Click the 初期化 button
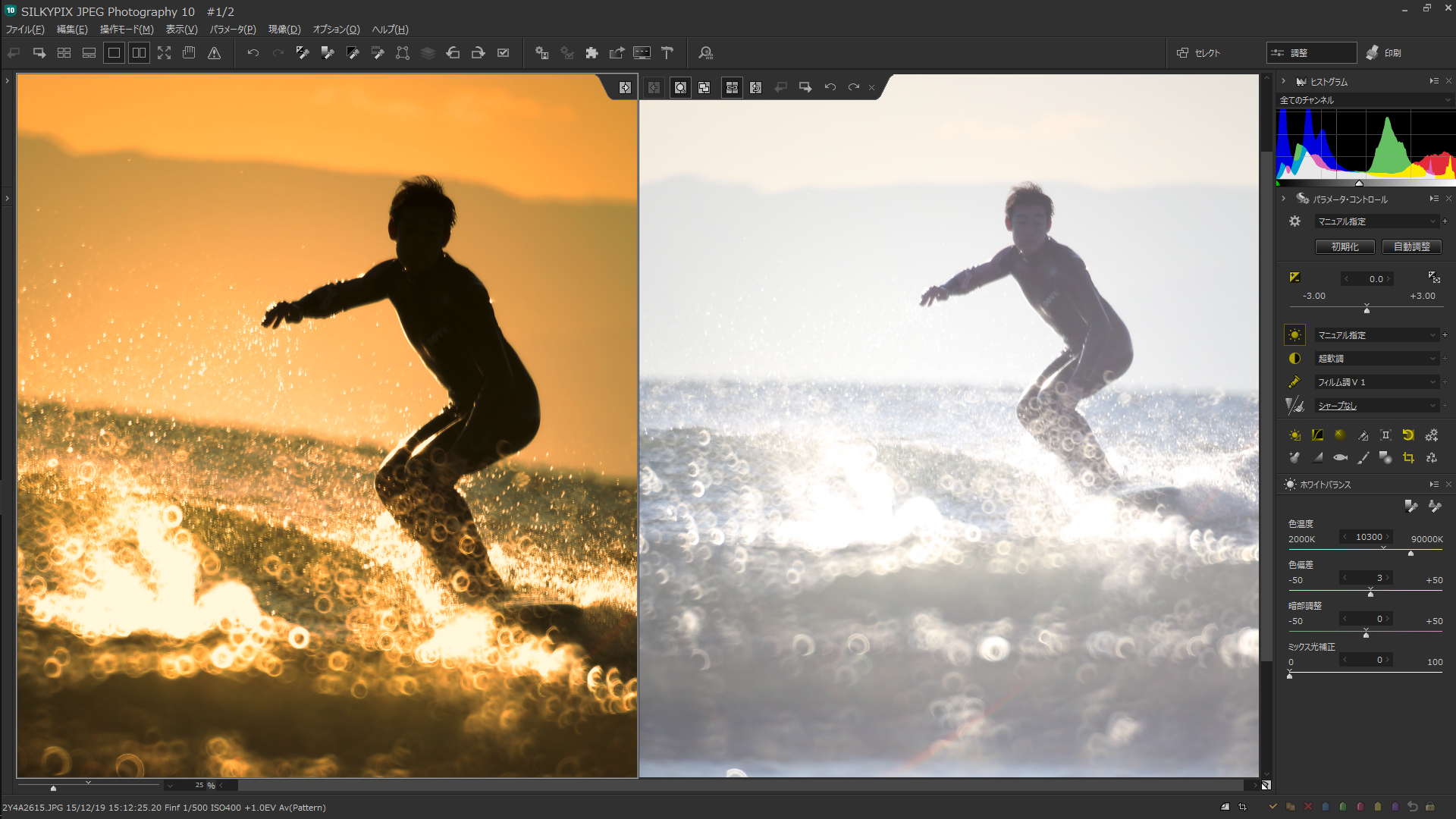Image resolution: width=1456 pixels, height=819 pixels. point(1345,247)
